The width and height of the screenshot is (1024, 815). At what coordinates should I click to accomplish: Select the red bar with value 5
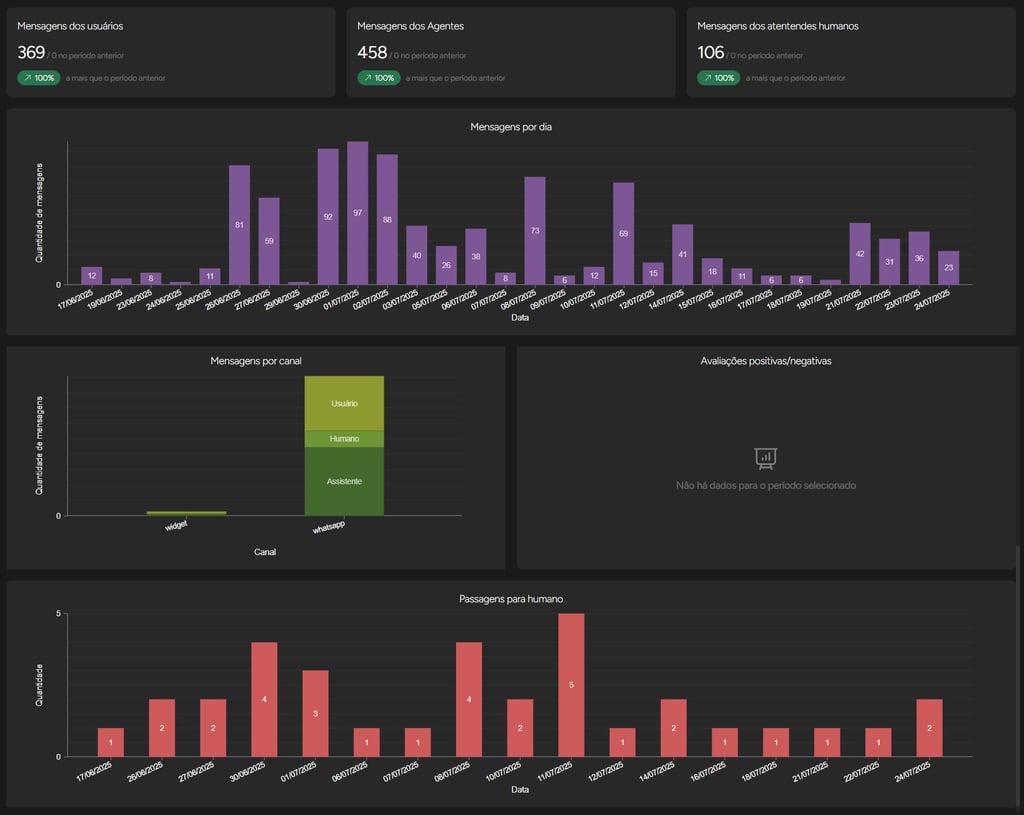tap(571, 685)
